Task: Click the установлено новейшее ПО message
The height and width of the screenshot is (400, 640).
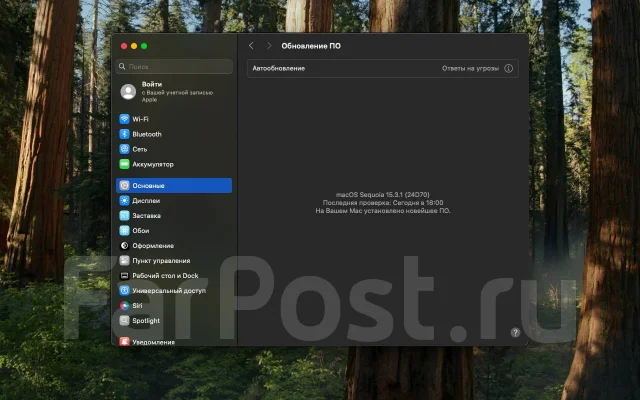Action: [x=383, y=211]
